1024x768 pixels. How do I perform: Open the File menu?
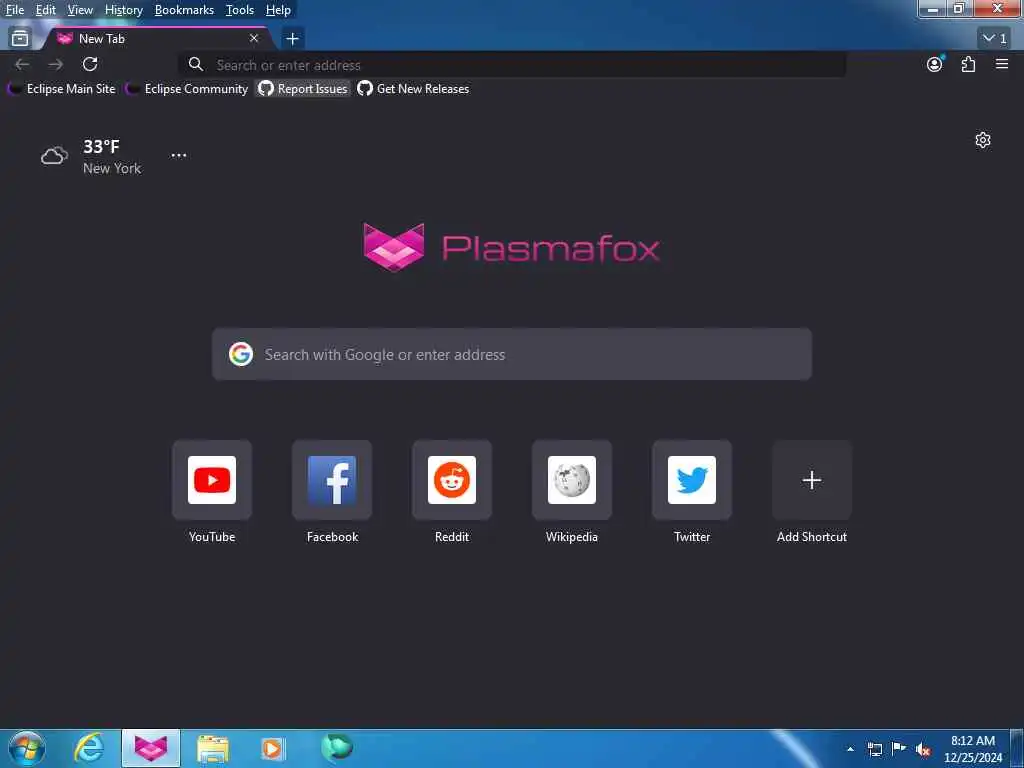[x=14, y=10]
